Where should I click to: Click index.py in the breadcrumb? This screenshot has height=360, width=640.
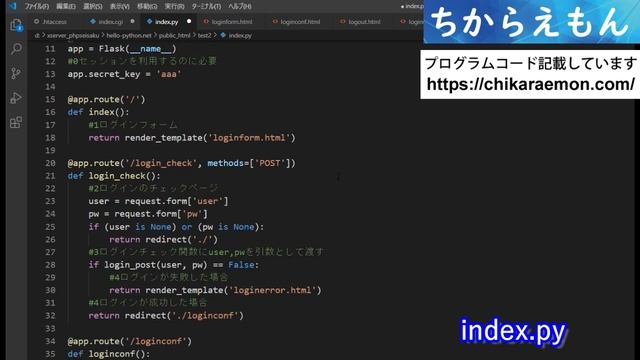(x=240, y=36)
